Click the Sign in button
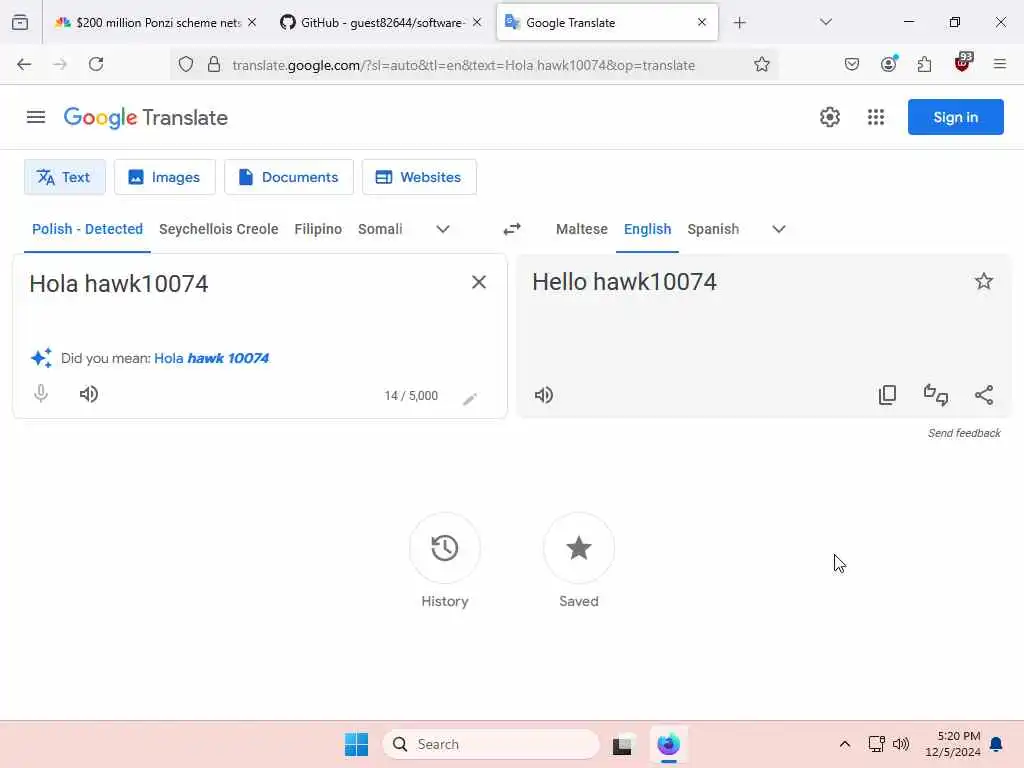 point(955,117)
